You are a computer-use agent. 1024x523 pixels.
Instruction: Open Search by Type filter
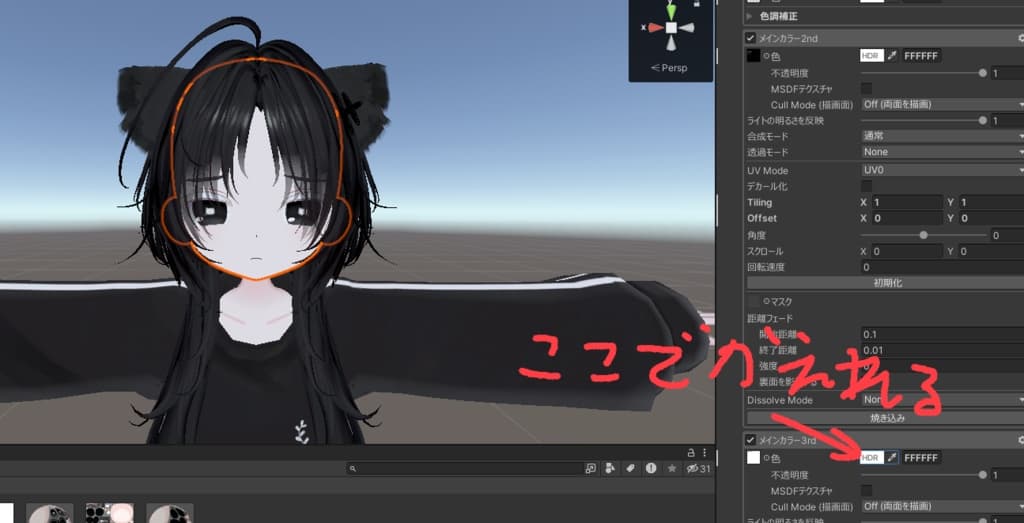[610, 468]
